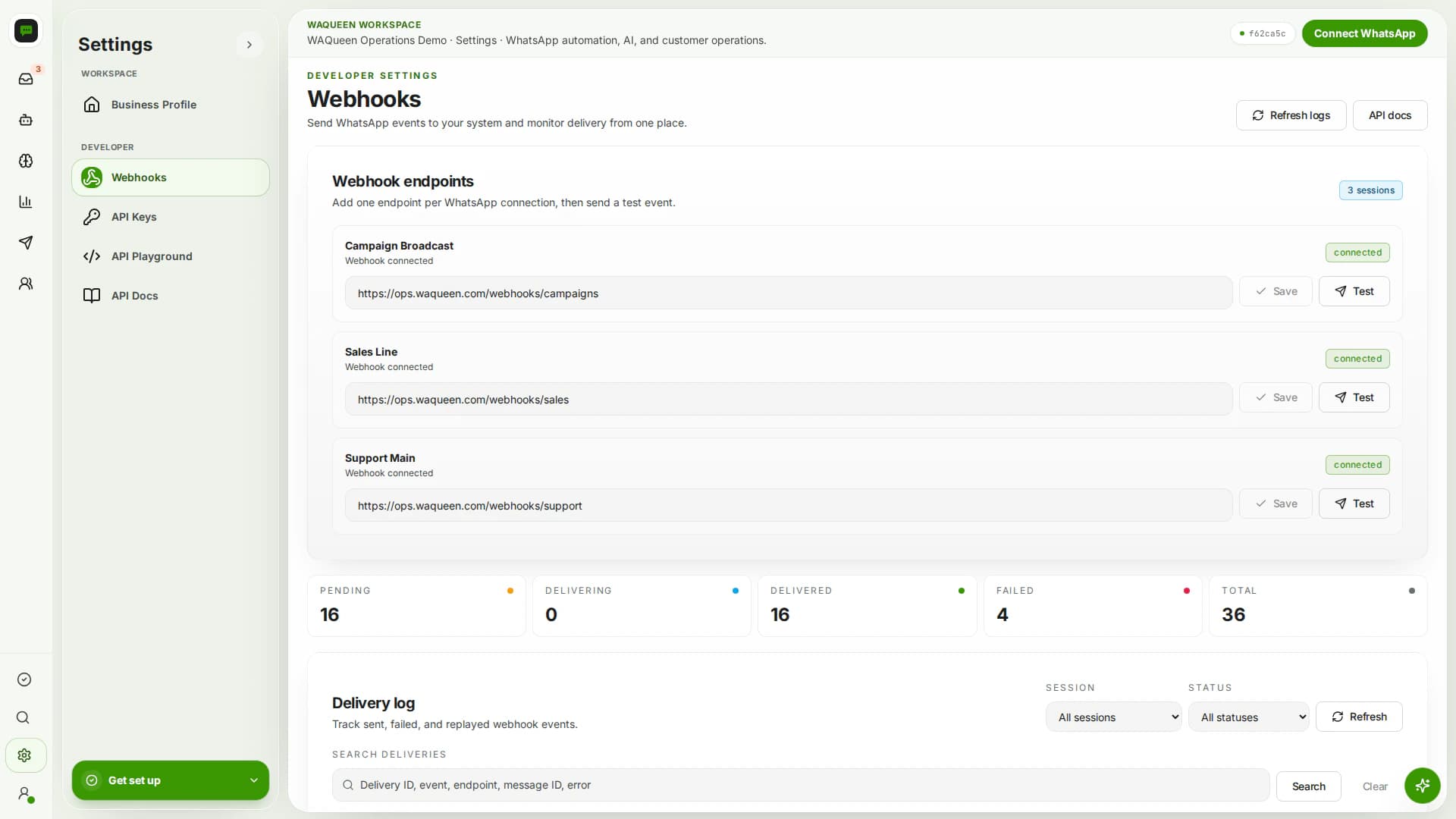Send test event for Support Main

(x=1354, y=504)
